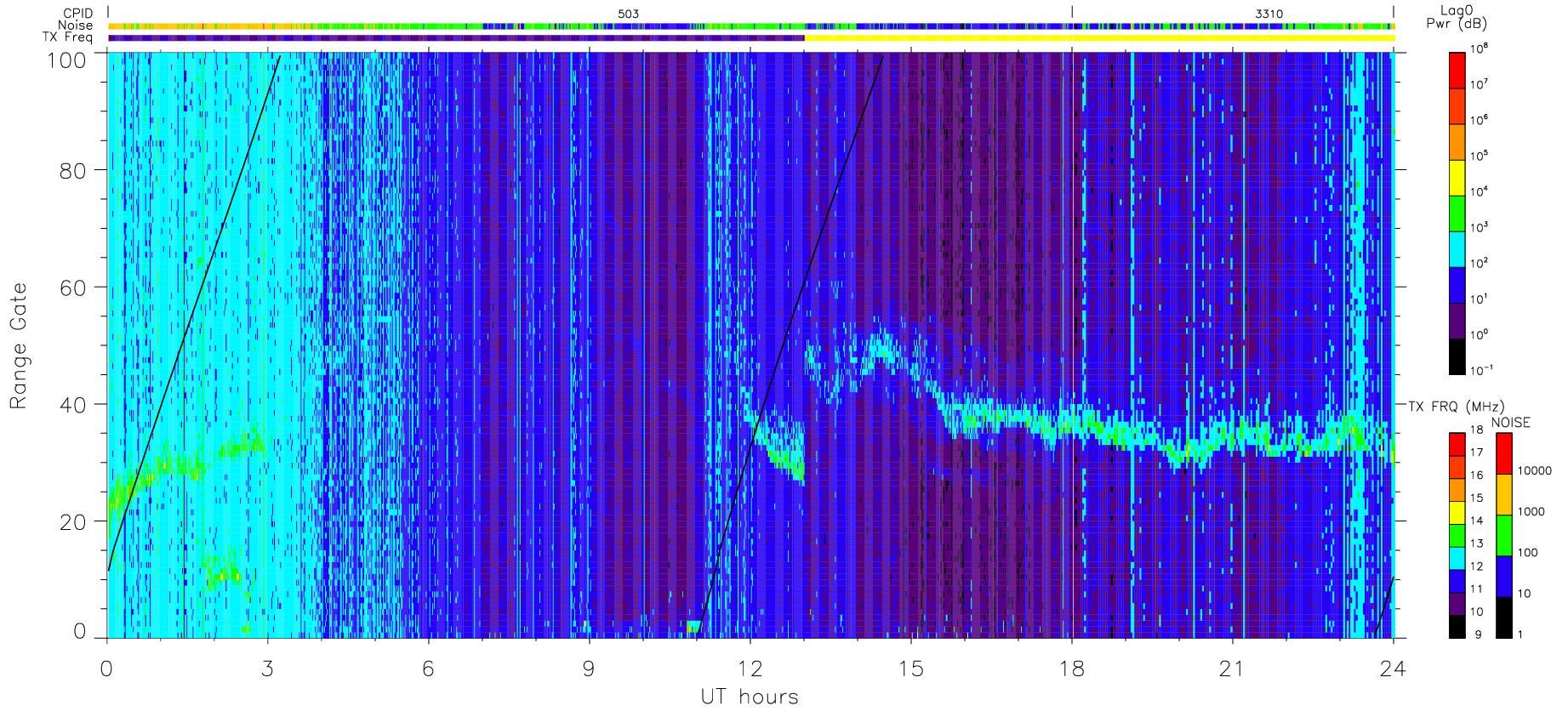Click the '20' tick label on the Range Gate axis
The height and width of the screenshot is (723, 1568).
(x=72, y=523)
